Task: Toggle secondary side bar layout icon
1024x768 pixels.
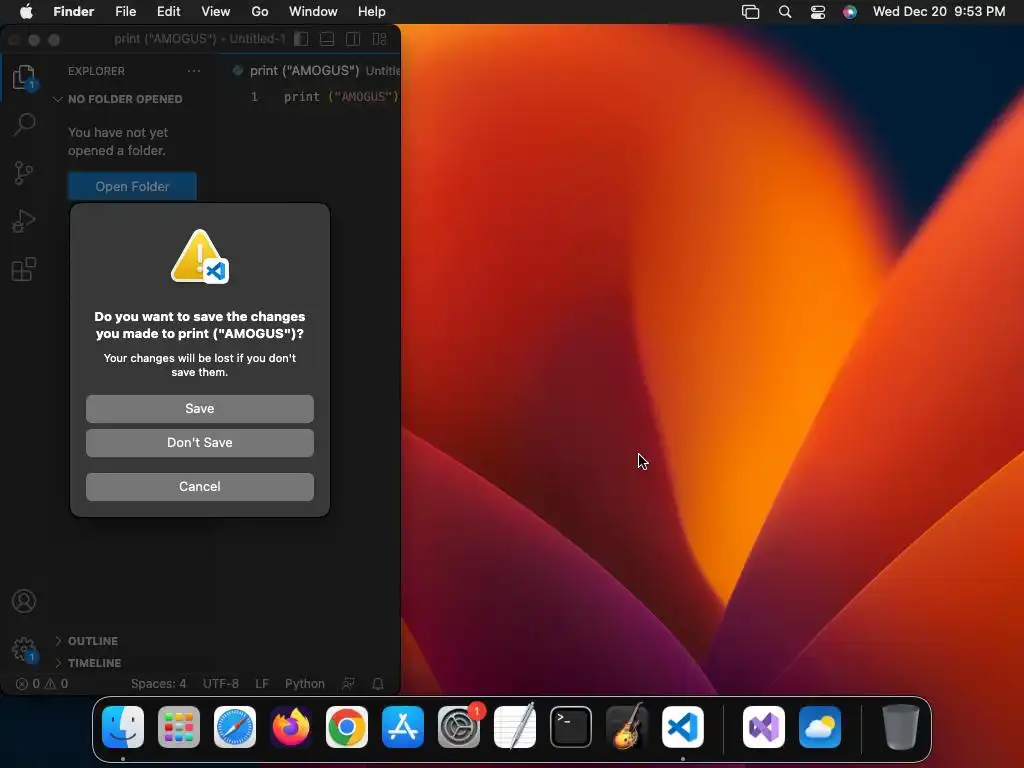Action: pyautogui.click(x=353, y=39)
